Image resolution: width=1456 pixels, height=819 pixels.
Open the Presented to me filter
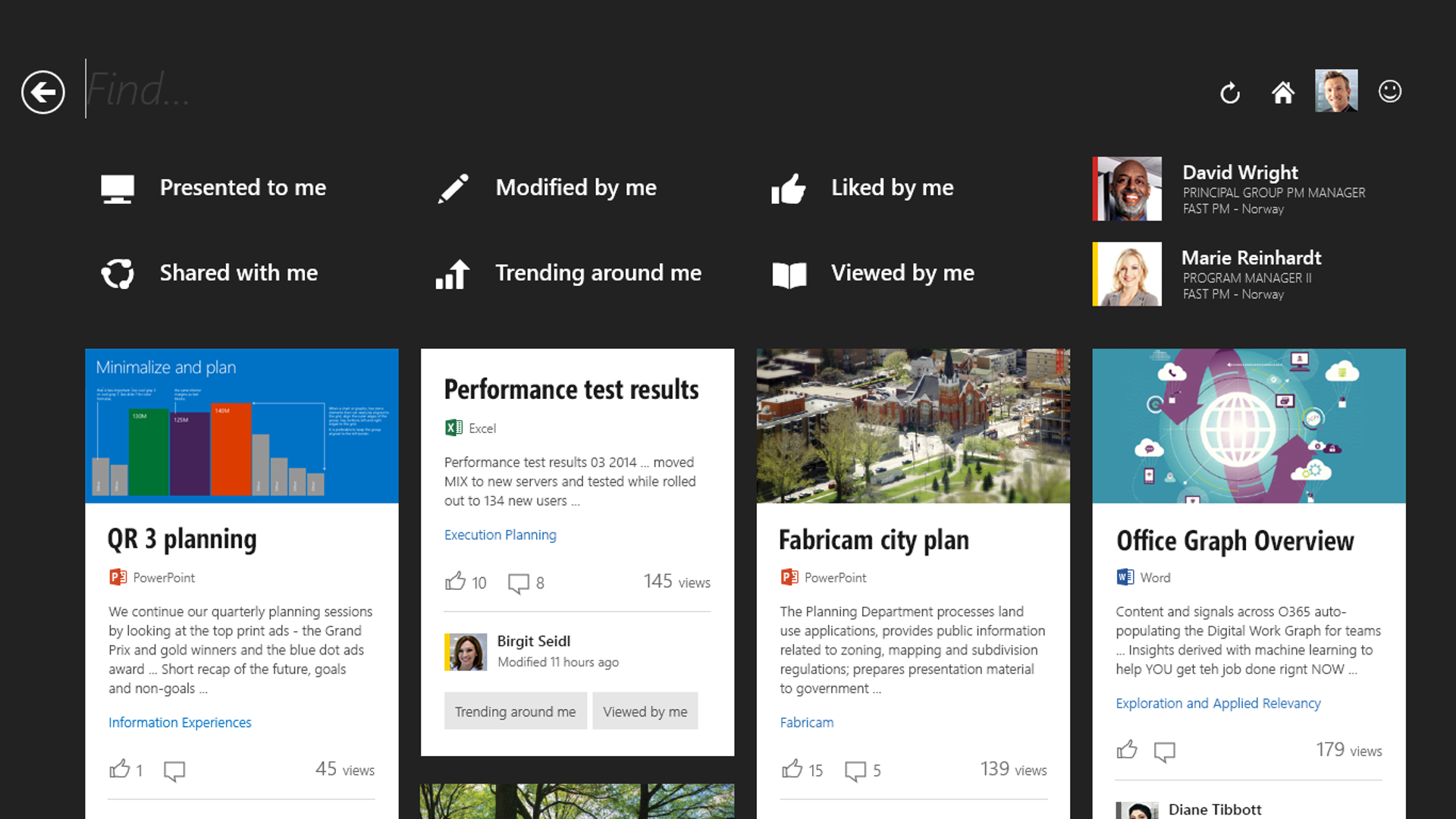[x=214, y=188]
